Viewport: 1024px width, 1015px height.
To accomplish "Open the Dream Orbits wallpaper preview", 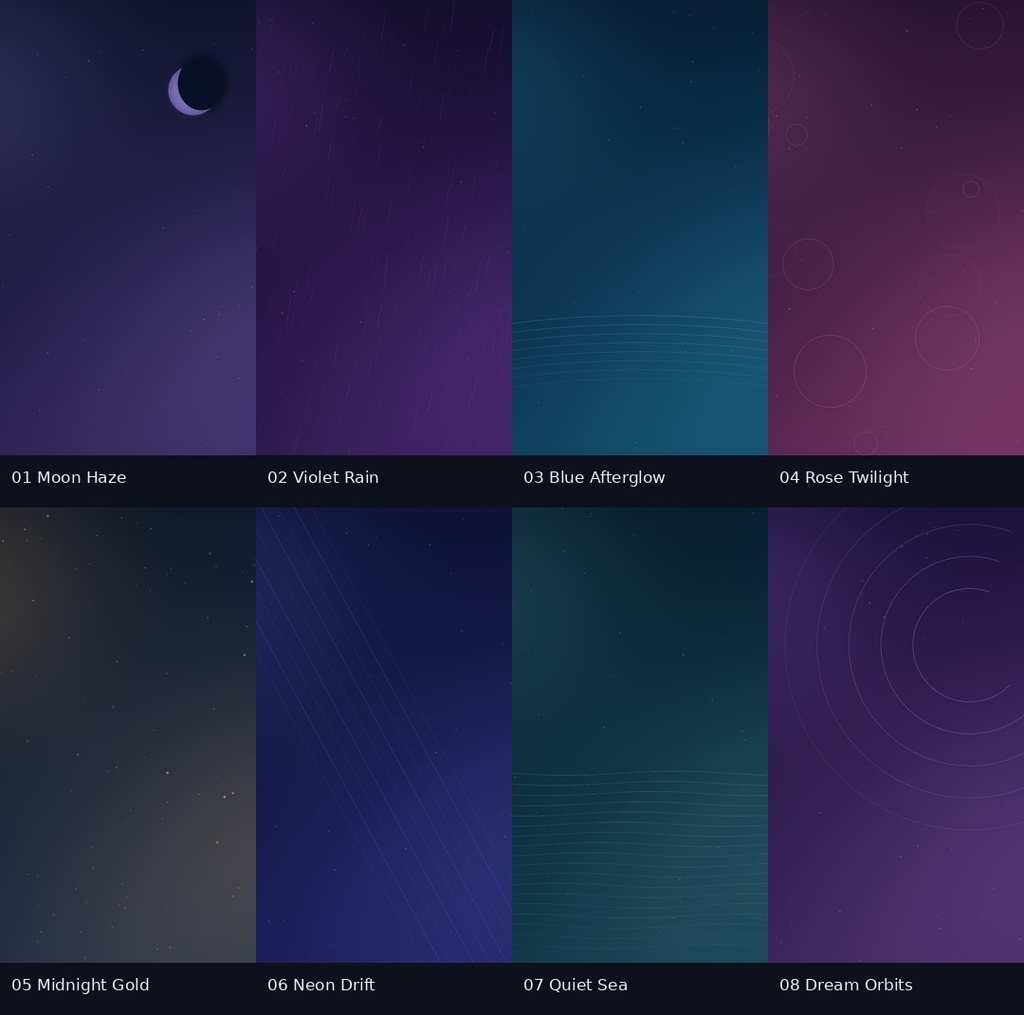I will tap(896, 735).
